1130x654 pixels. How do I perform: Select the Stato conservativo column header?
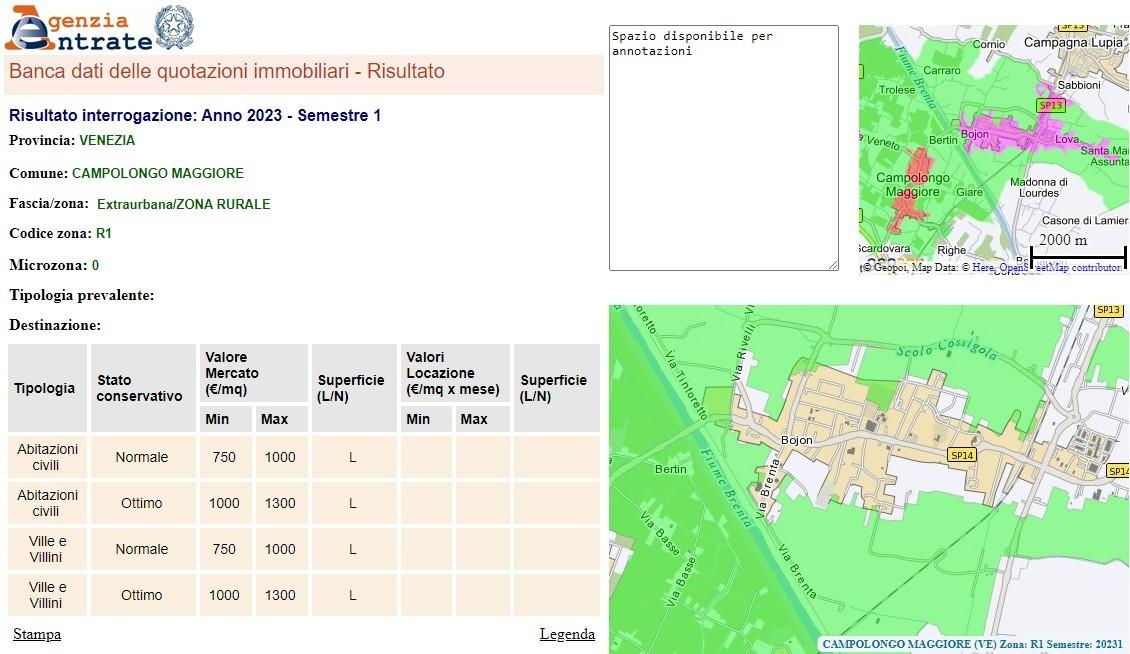pos(141,388)
